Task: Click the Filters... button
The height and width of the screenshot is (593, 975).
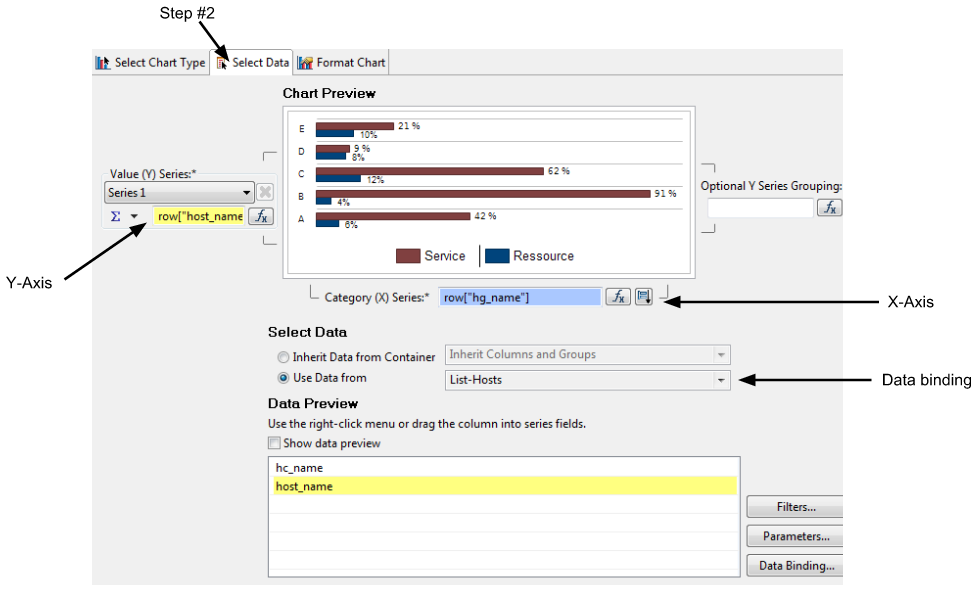Action: (x=795, y=507)
